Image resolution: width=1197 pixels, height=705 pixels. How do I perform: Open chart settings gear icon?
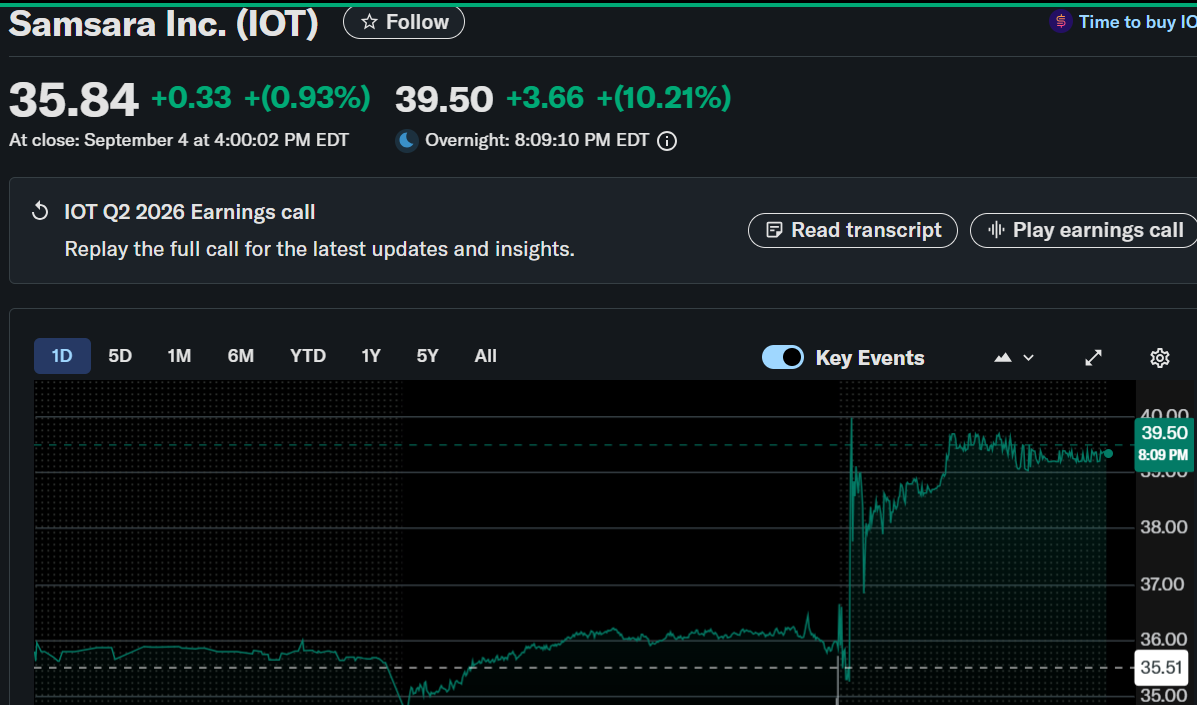(1159, 357)
